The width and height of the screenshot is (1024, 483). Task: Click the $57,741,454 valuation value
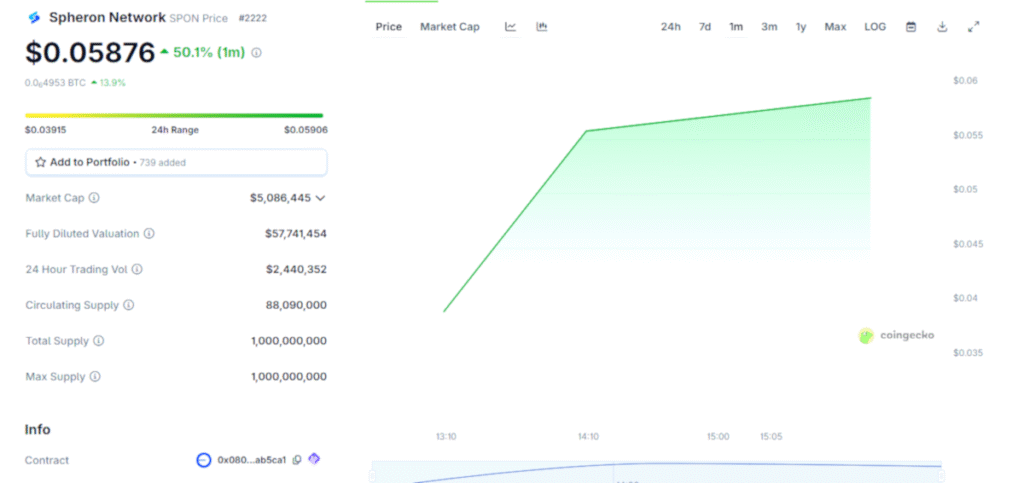(296, 234)
